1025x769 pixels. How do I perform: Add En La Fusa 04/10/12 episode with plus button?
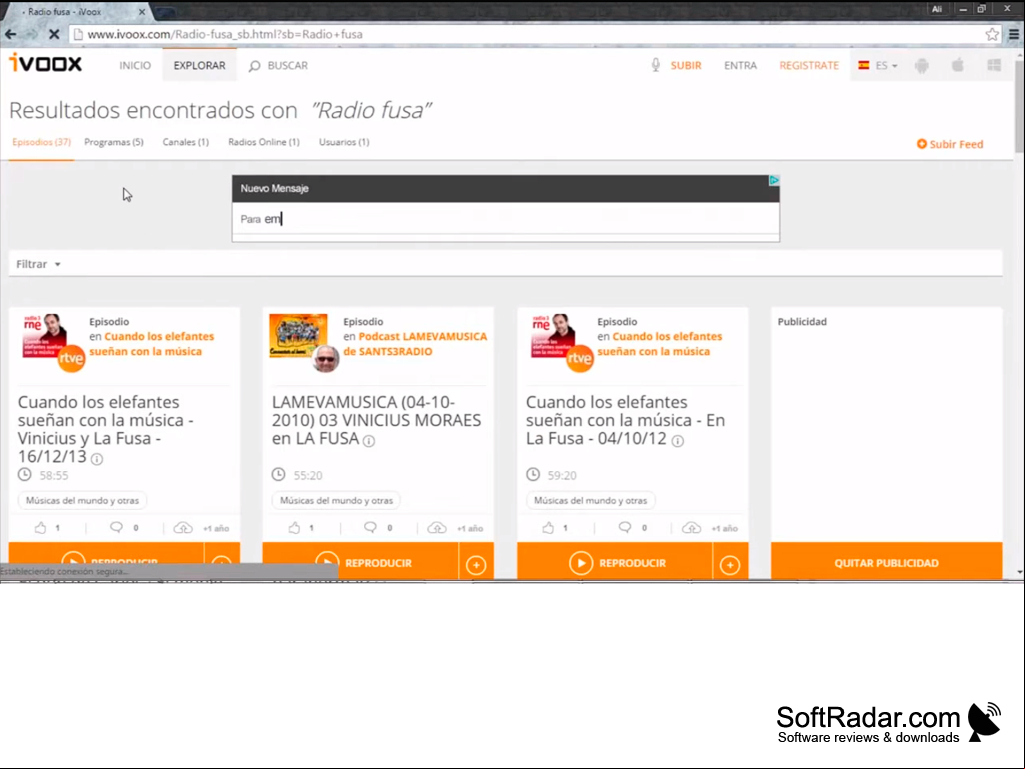730,564
